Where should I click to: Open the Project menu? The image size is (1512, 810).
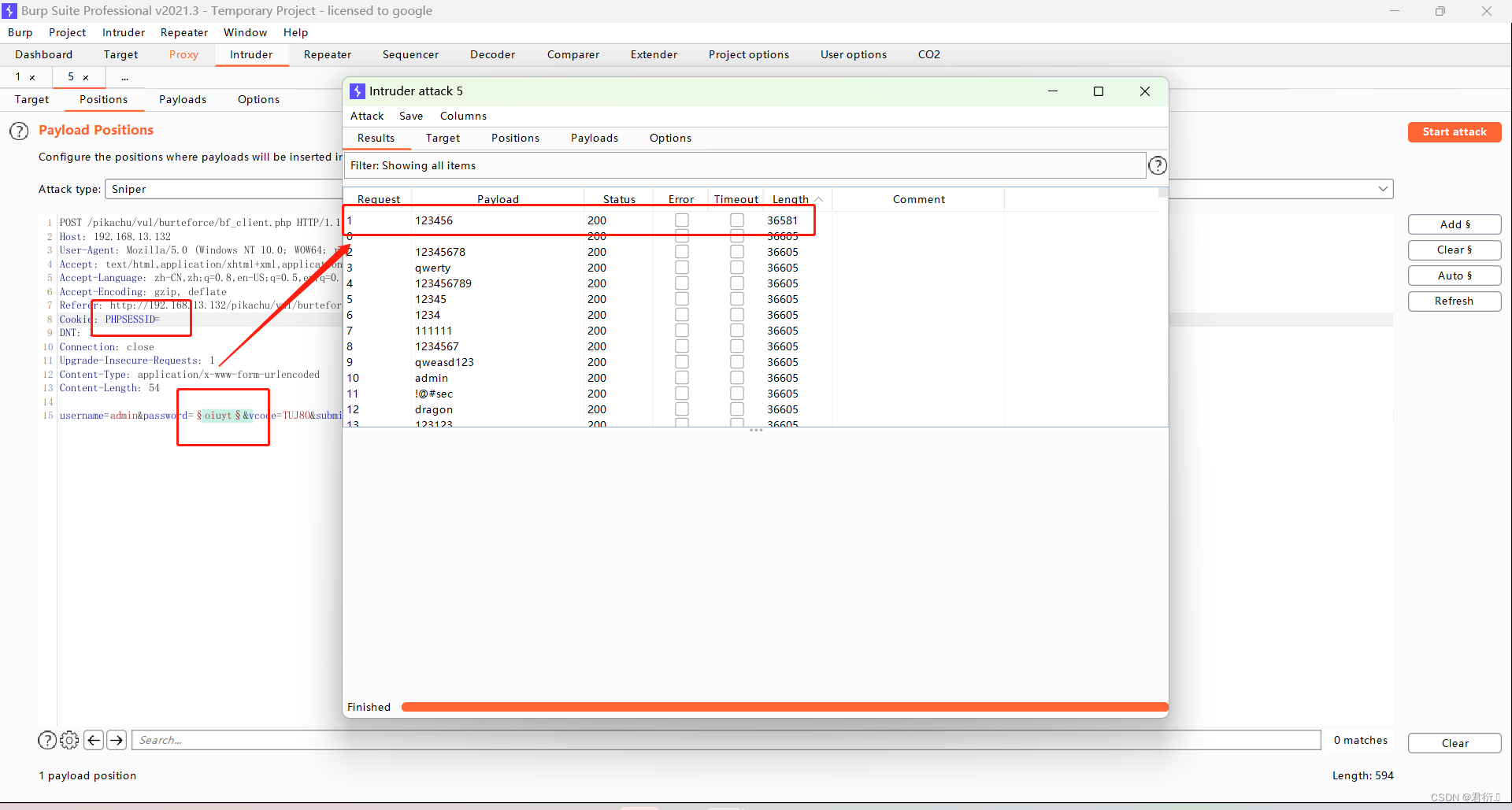coord(67,32)
